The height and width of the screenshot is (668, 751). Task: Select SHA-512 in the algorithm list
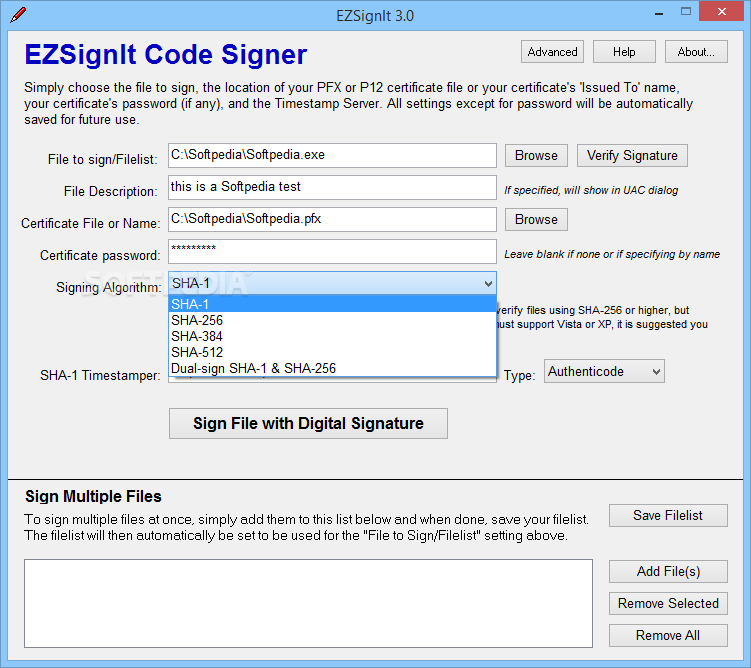[332, 352]
